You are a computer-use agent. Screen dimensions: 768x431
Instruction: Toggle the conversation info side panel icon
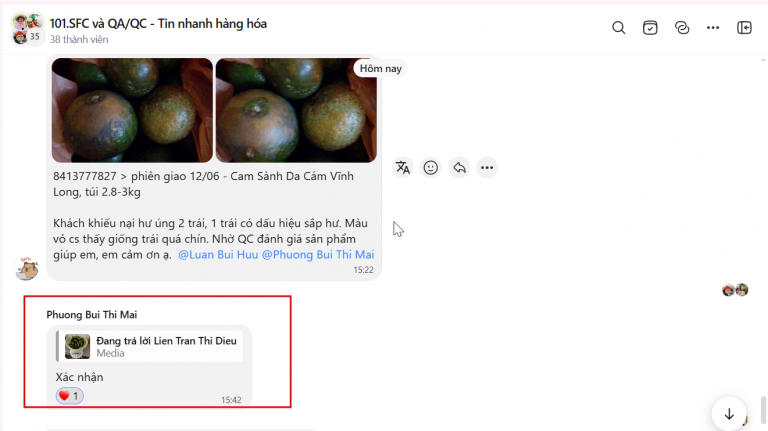click(x=744, y=28)
